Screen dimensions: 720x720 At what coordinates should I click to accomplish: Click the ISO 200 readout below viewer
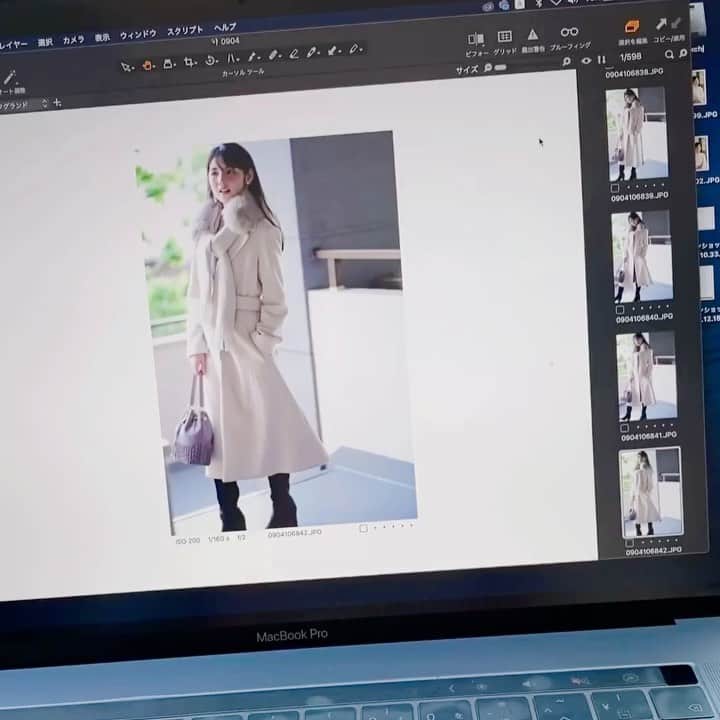click(x=188, y=540)
